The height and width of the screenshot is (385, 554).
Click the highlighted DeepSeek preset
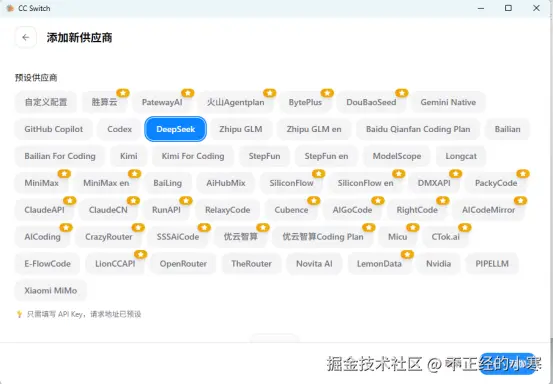pos(176,129)
